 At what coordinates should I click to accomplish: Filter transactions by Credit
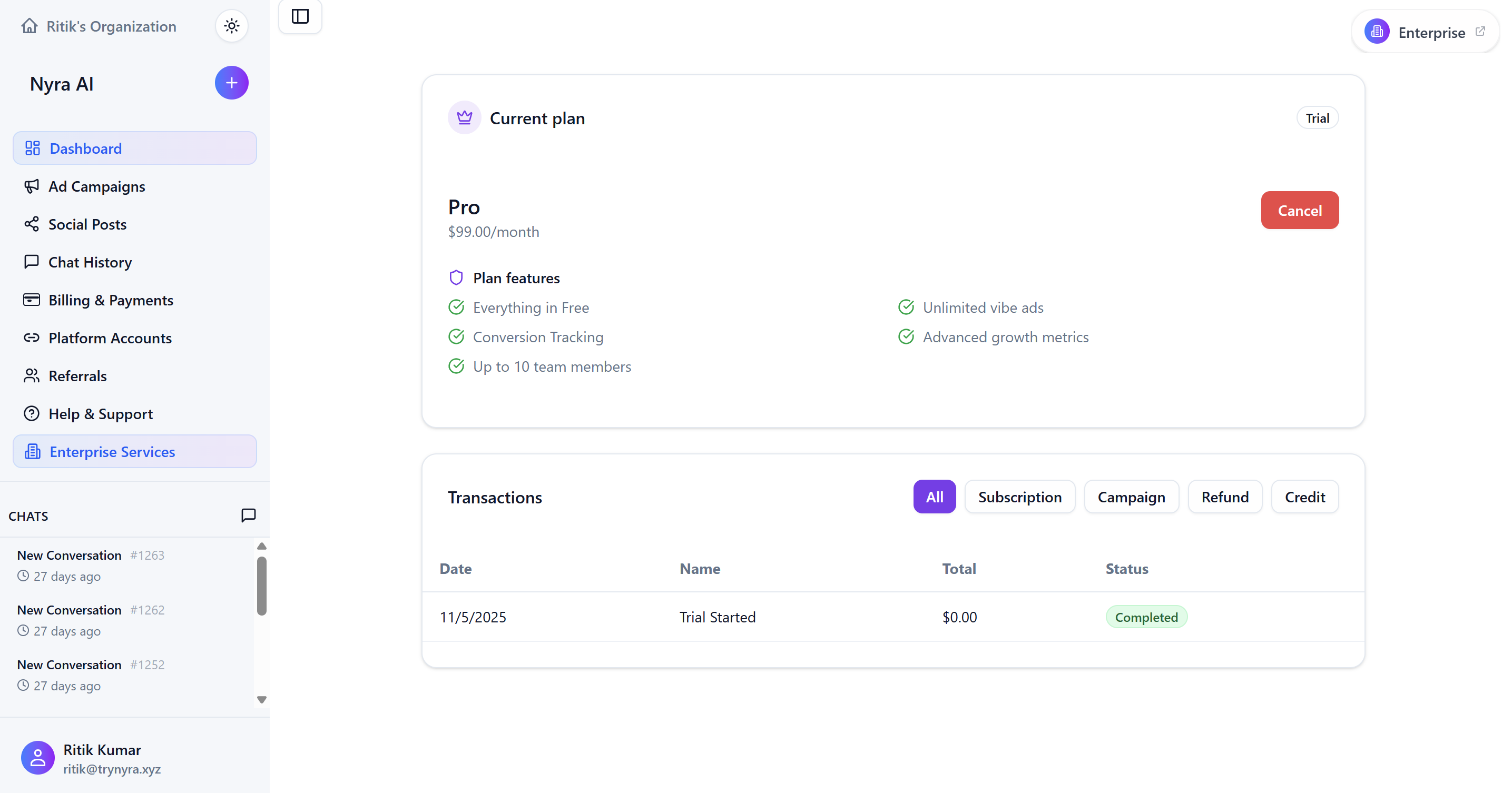1305,497
